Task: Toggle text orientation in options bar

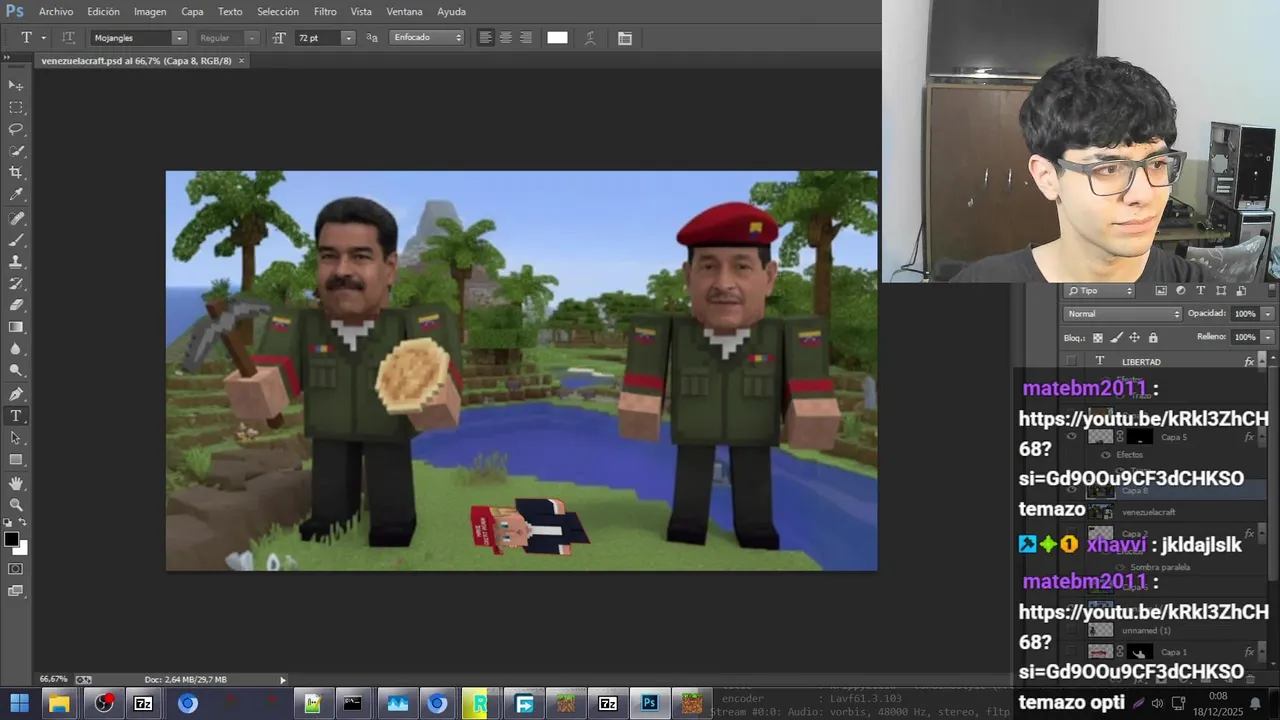Action: (x=68, y=38)
